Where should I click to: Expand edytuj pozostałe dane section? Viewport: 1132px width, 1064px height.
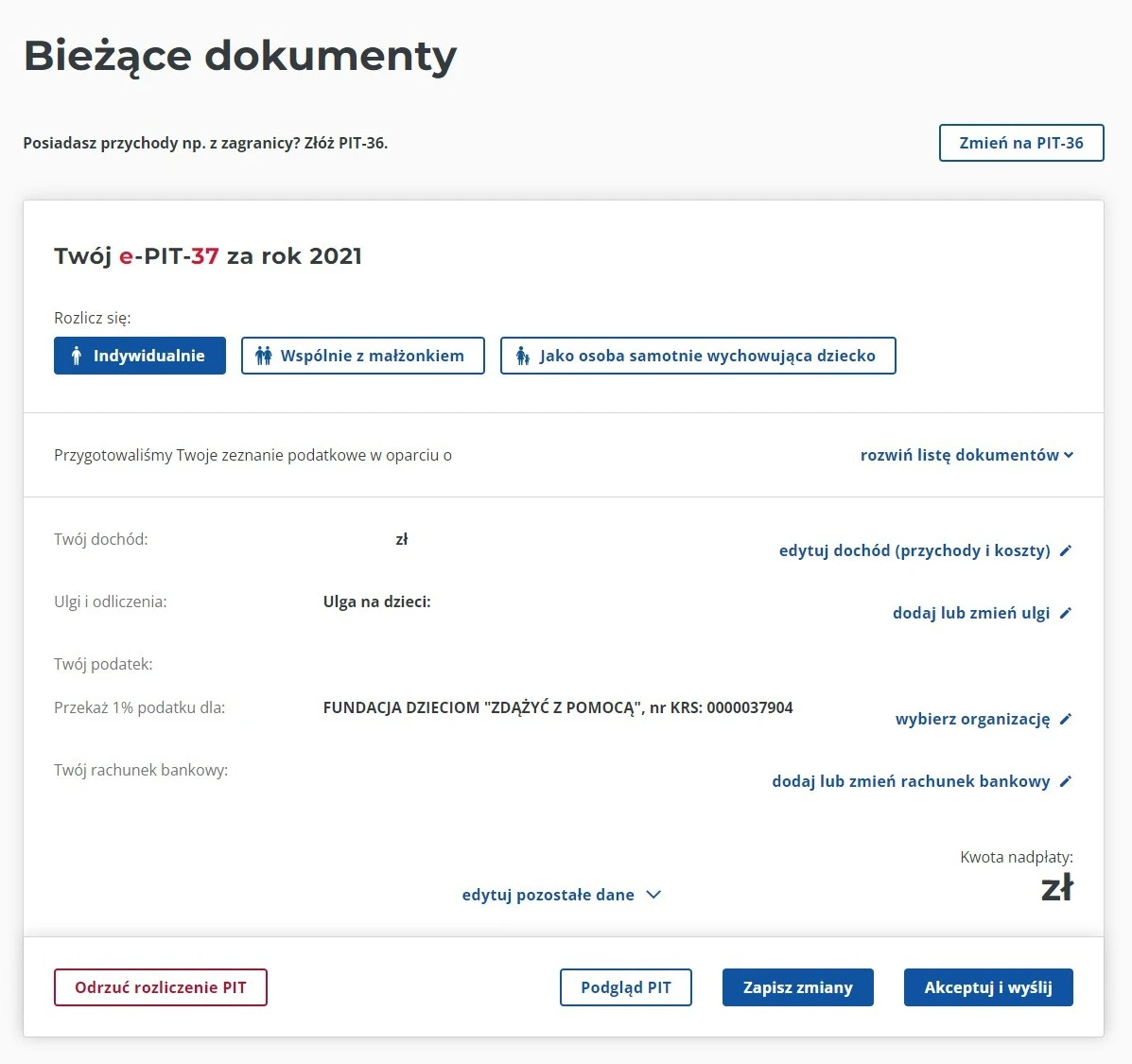click(x=549, y=895)
